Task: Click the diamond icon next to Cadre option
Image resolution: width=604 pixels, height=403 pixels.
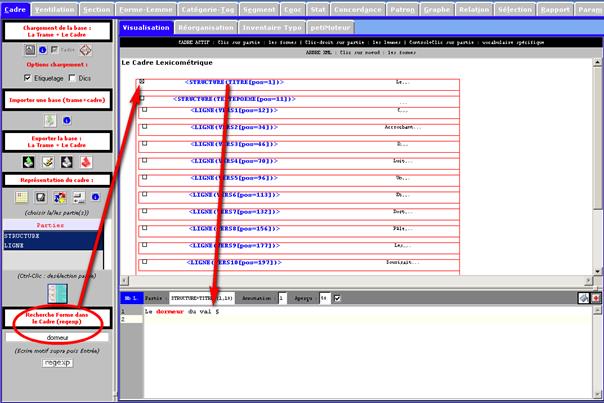Action: (86, 50)
